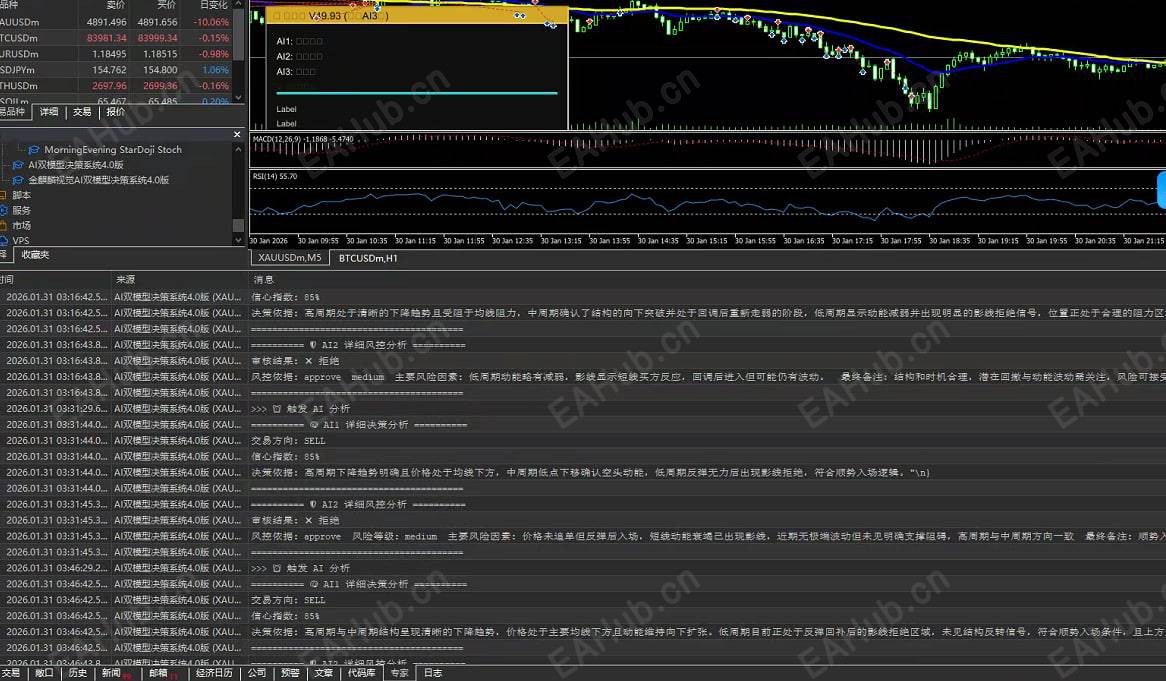Open the 日志 journal tab
1166x681 pixels.
coord(433,673)
